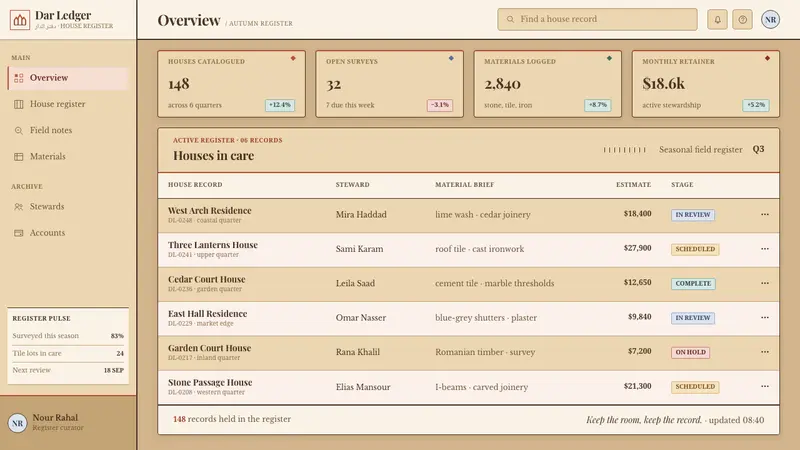Open the more menu for Cedar Court House
The image size is (800, 450).
(765, 283)
